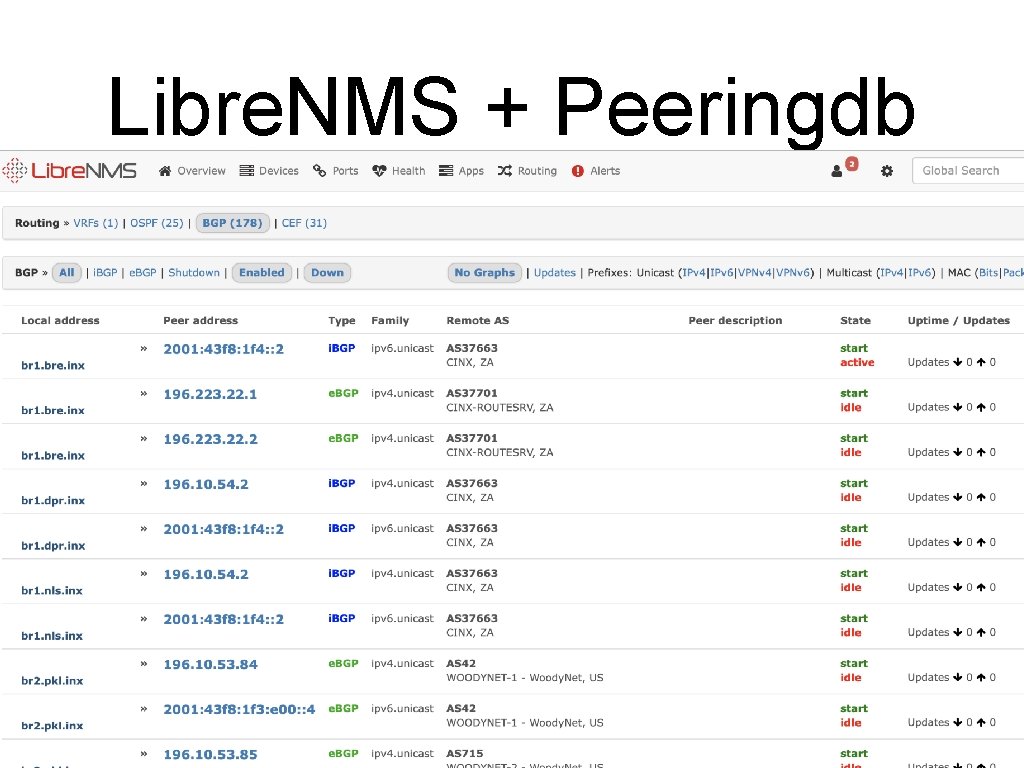The height and width of the screenshot is (768, 1024).
Task: Click AS37701 in the 196.223.22.1 row
Action: [x=472, y=393]
